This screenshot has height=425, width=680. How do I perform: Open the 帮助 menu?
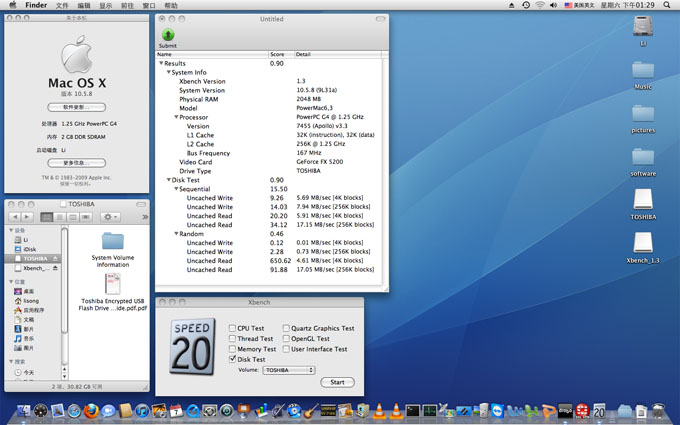[171, 5]
